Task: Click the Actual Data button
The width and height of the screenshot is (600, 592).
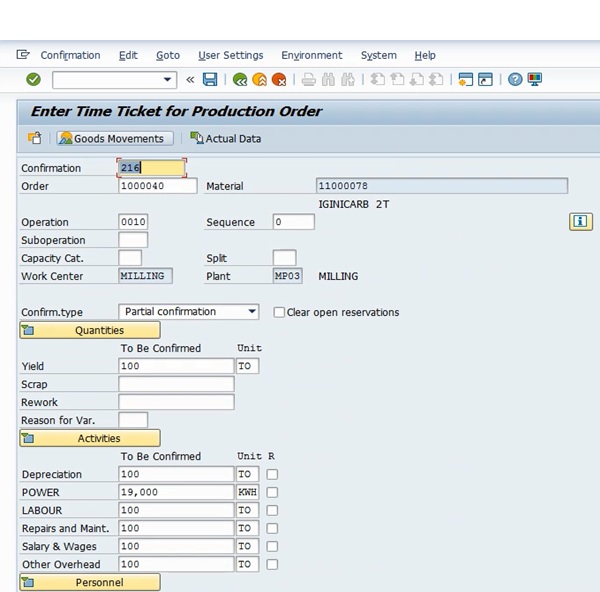Action: (226, 138)
